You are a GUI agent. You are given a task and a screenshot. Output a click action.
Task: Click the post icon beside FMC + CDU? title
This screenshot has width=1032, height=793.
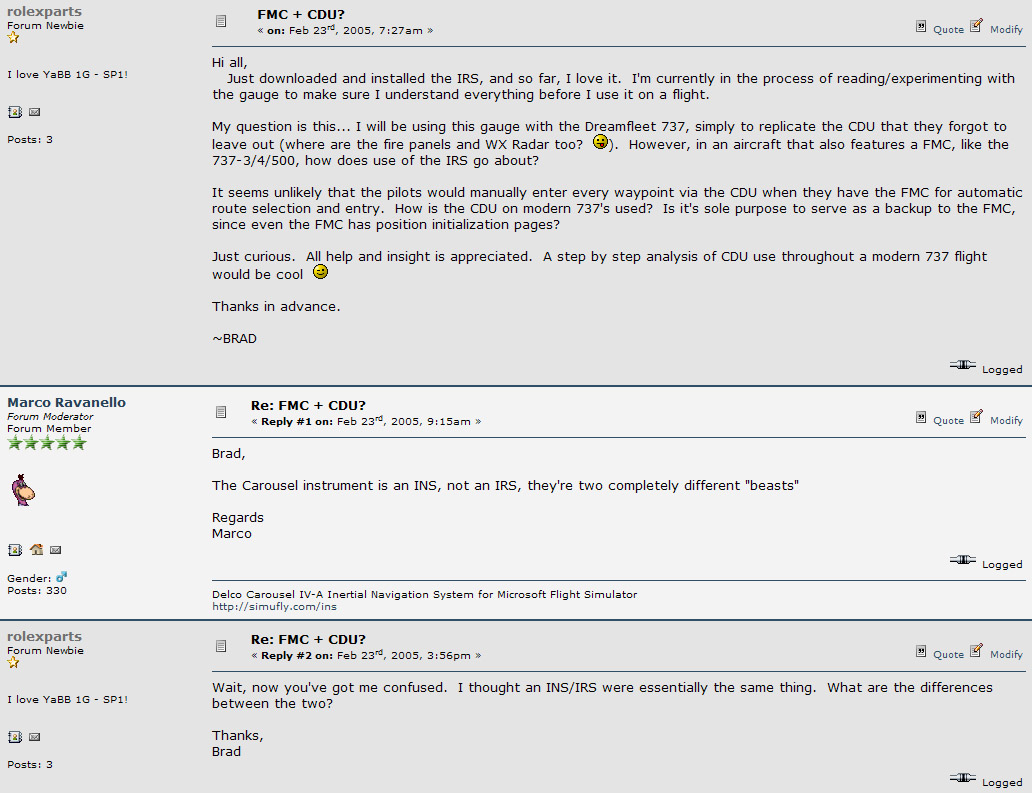[x=221, y=21]
